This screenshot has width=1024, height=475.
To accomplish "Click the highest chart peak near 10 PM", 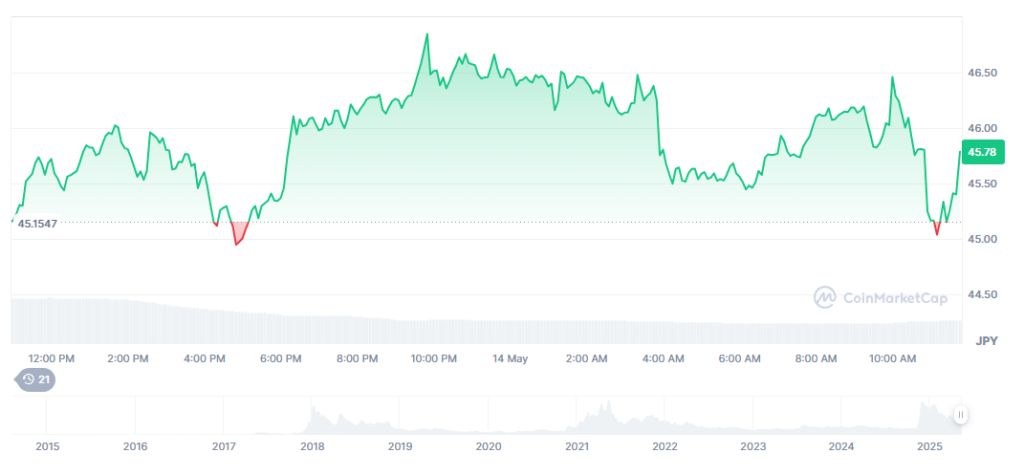I will (x=427, y=35).
